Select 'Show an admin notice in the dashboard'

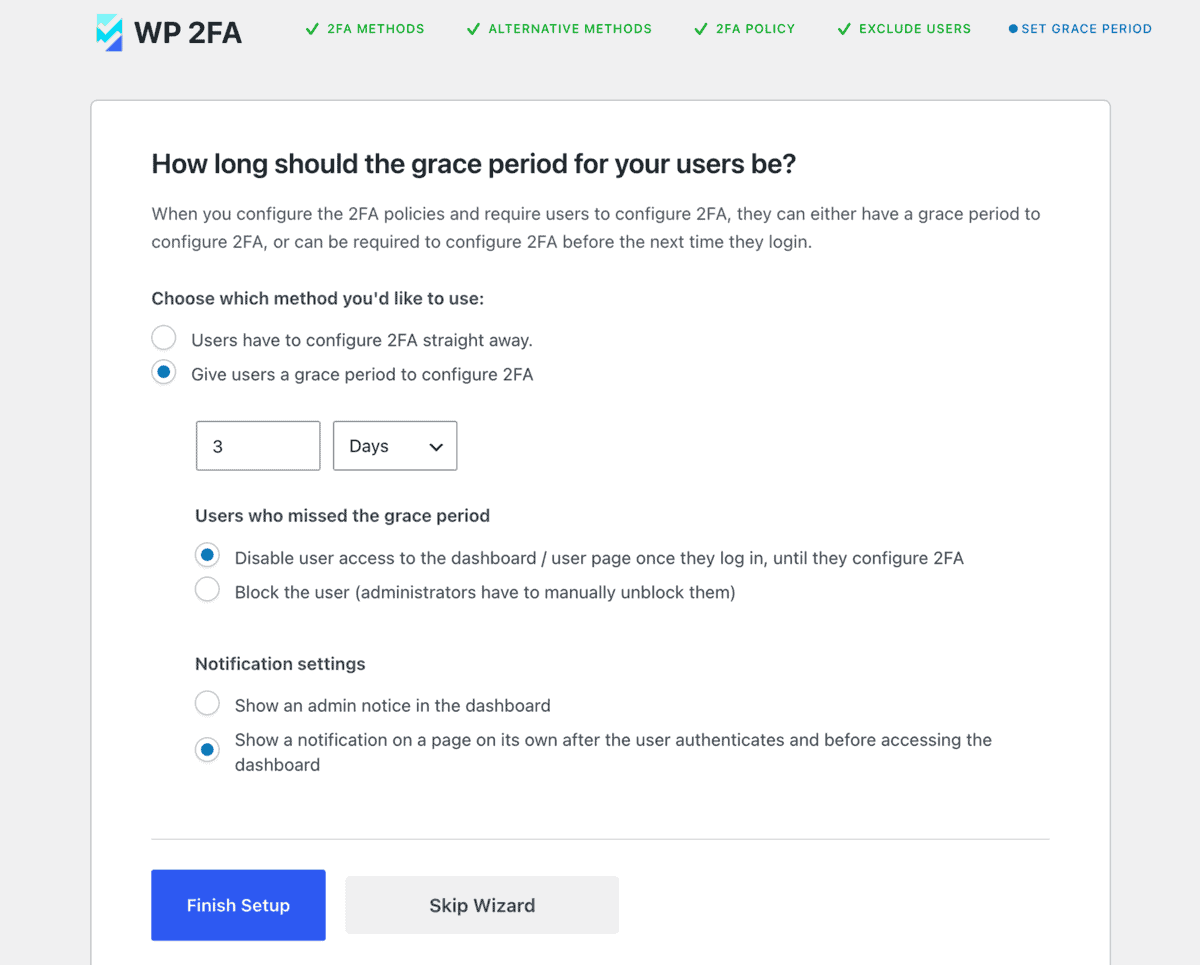pyautogui.click(x=207, y=703)
